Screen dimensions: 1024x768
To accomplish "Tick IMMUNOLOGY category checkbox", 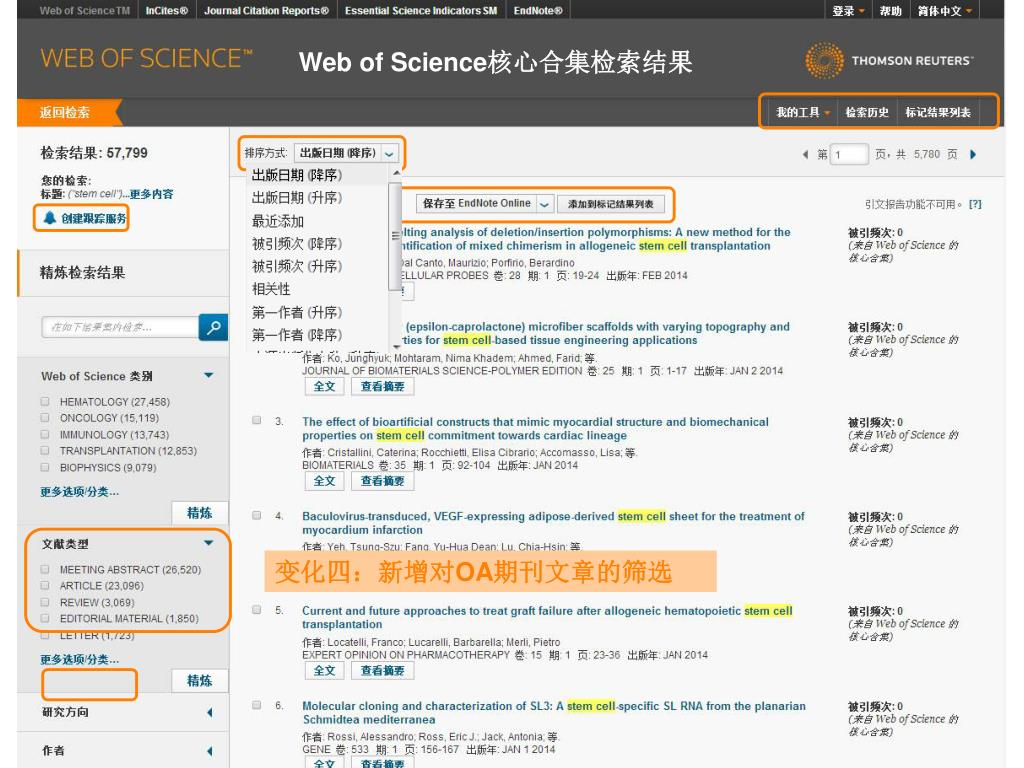I will click(45, 434).
